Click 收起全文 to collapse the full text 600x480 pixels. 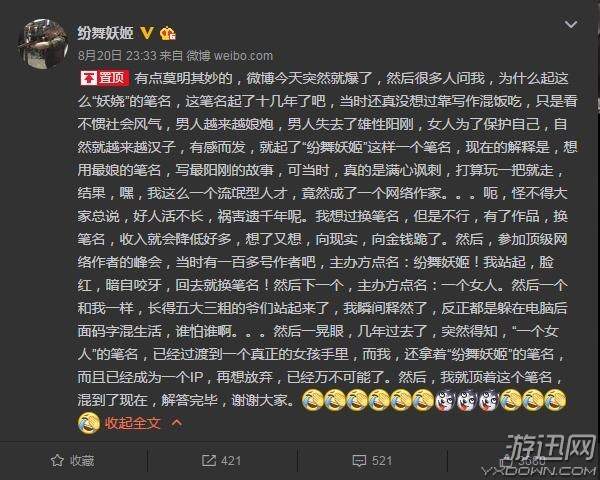(132, 423)
